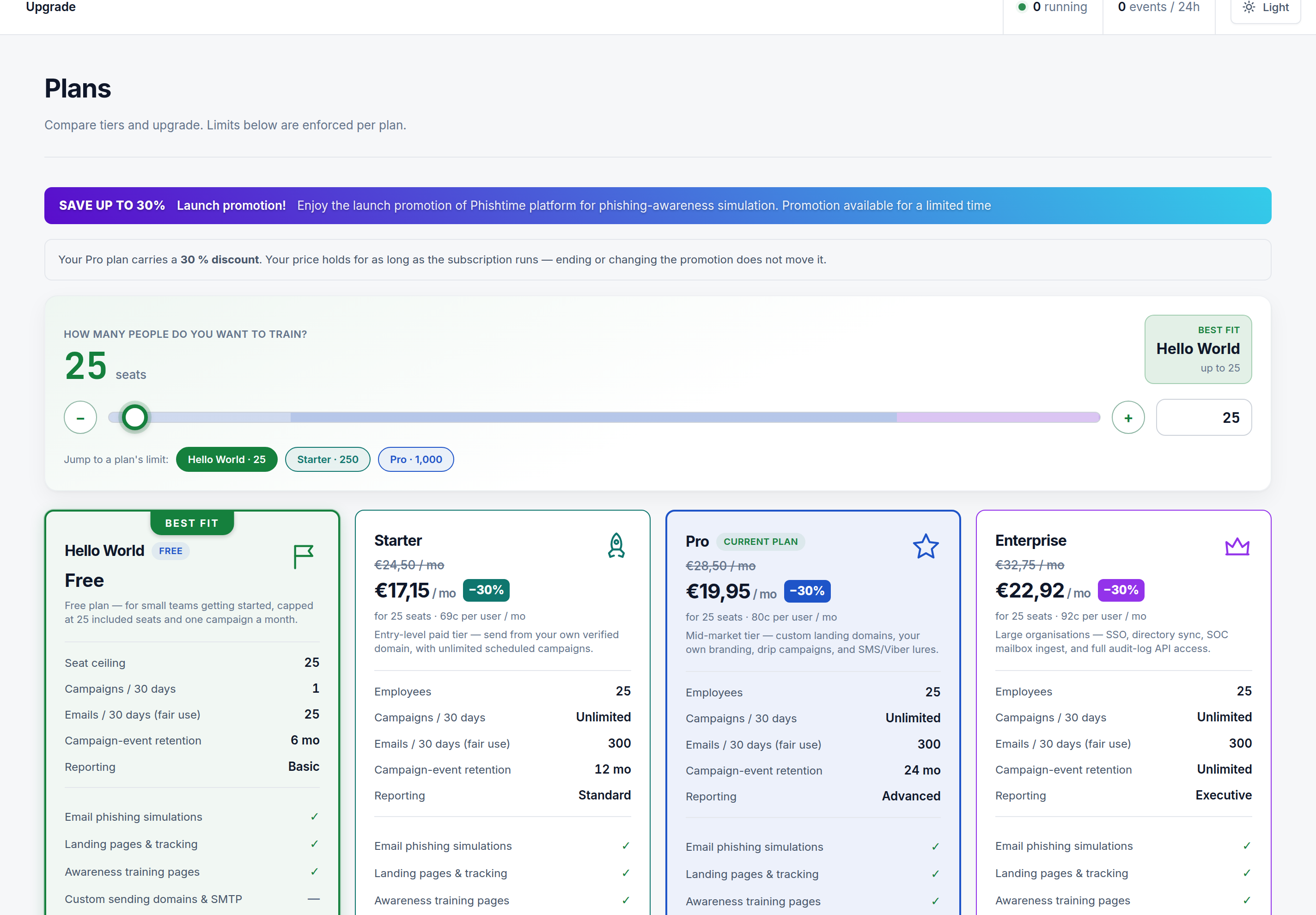Toggle the Light theme button

click(1266, 8)
